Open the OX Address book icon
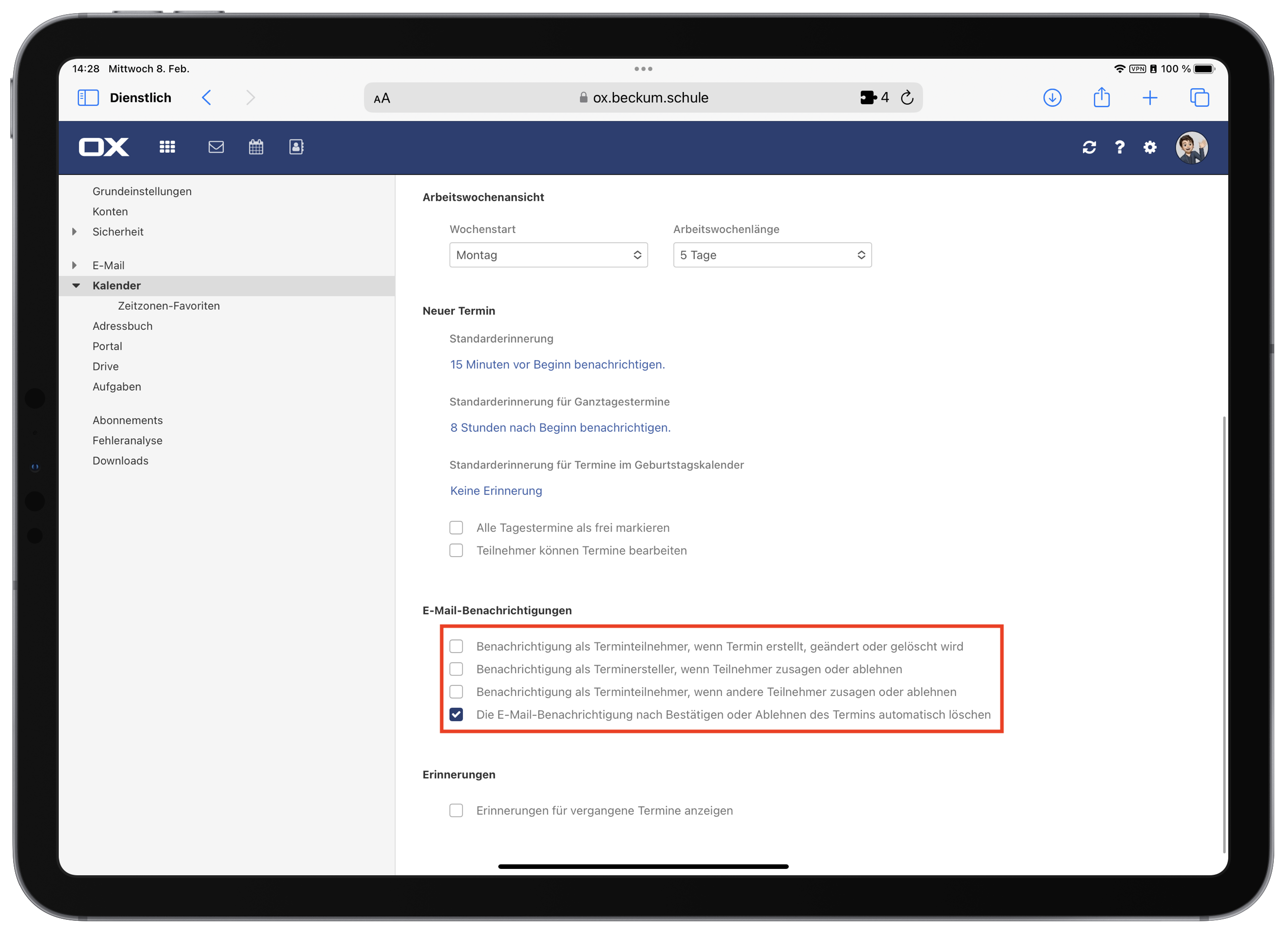This screenshot has width=1288, height=934. (296, 147)
